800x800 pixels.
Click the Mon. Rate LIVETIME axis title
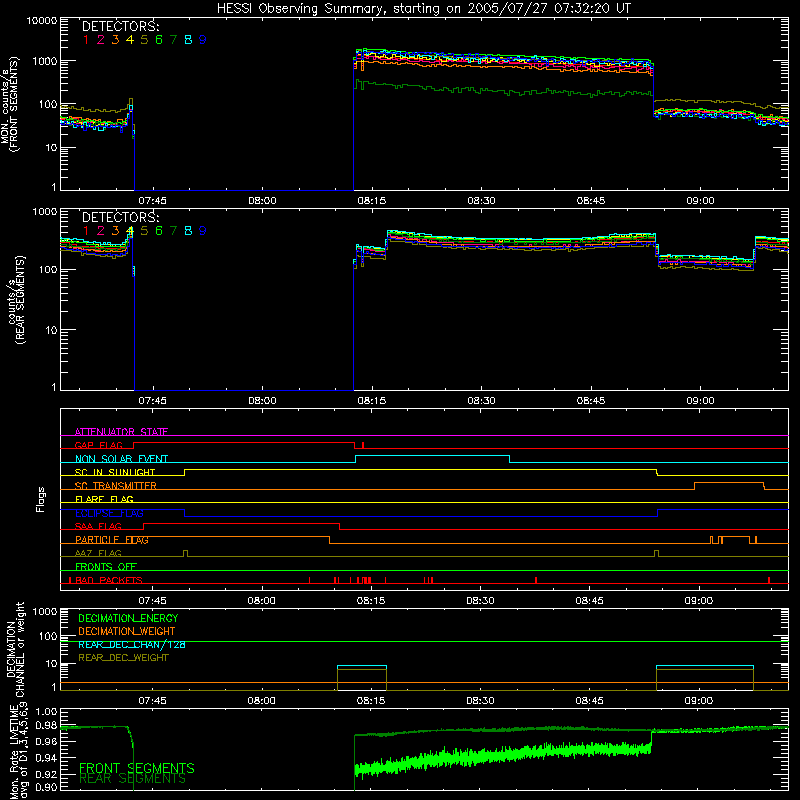(x=19, y=751)
